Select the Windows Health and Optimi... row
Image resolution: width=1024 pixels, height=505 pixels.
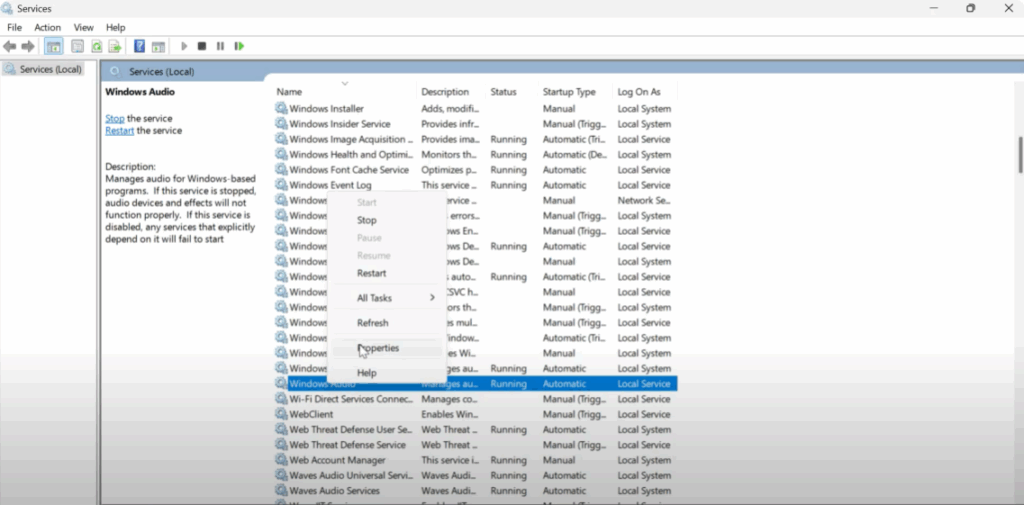[x=475, y=154]
